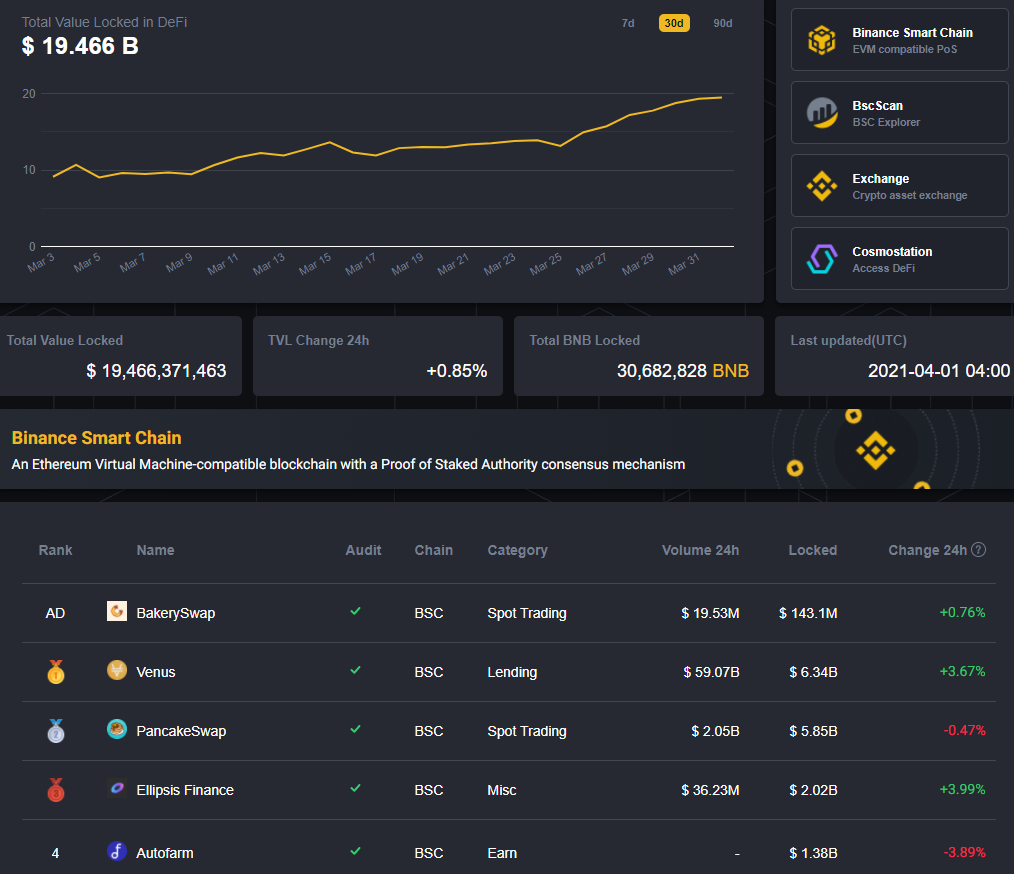Click the Change 24h help icon

[979, 550]
